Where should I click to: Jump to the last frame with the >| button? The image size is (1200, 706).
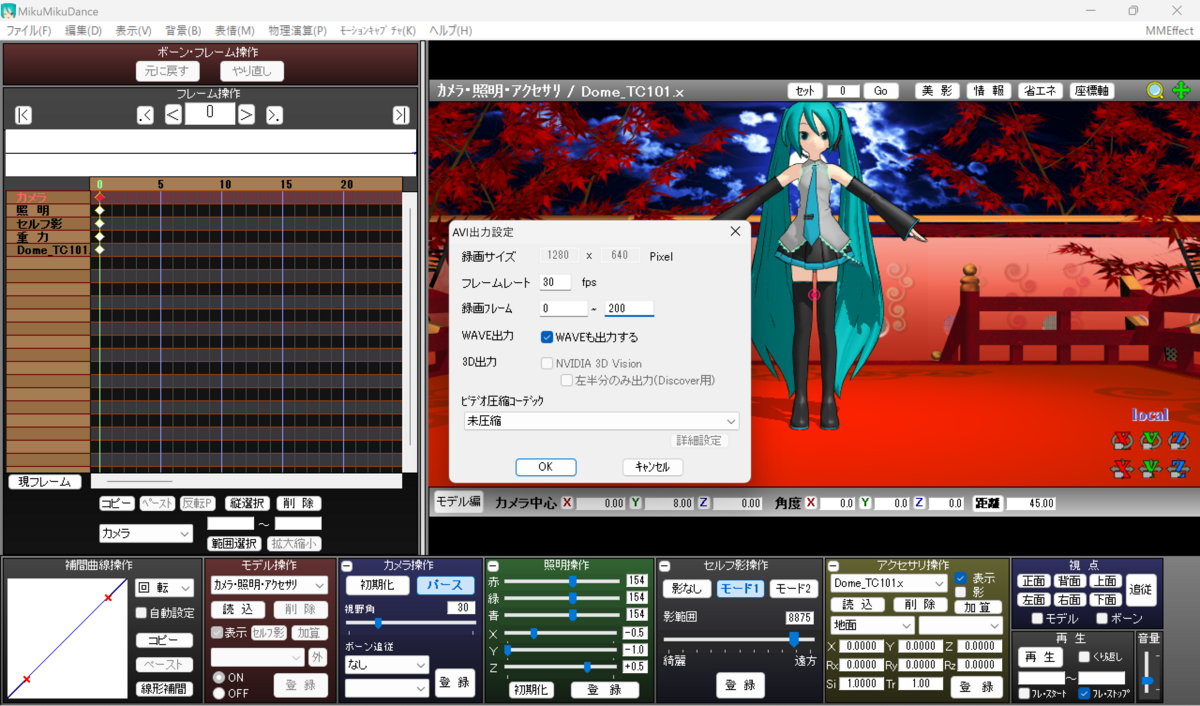point(401,115)
